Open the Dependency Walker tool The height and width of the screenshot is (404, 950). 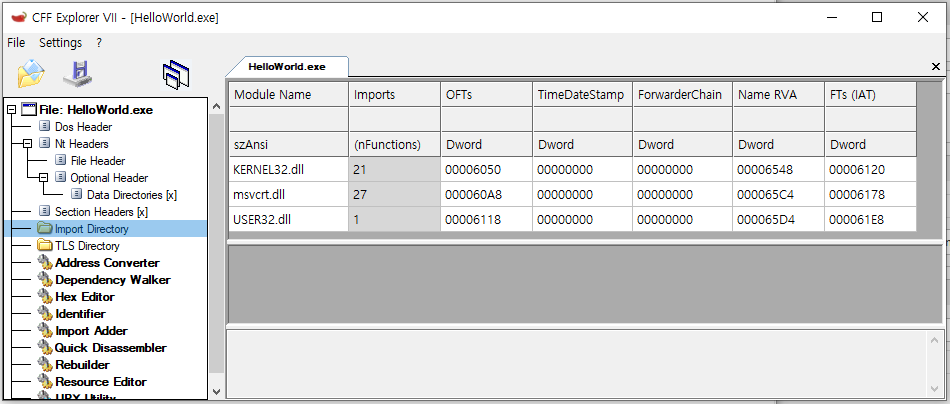tap(113, 280)
